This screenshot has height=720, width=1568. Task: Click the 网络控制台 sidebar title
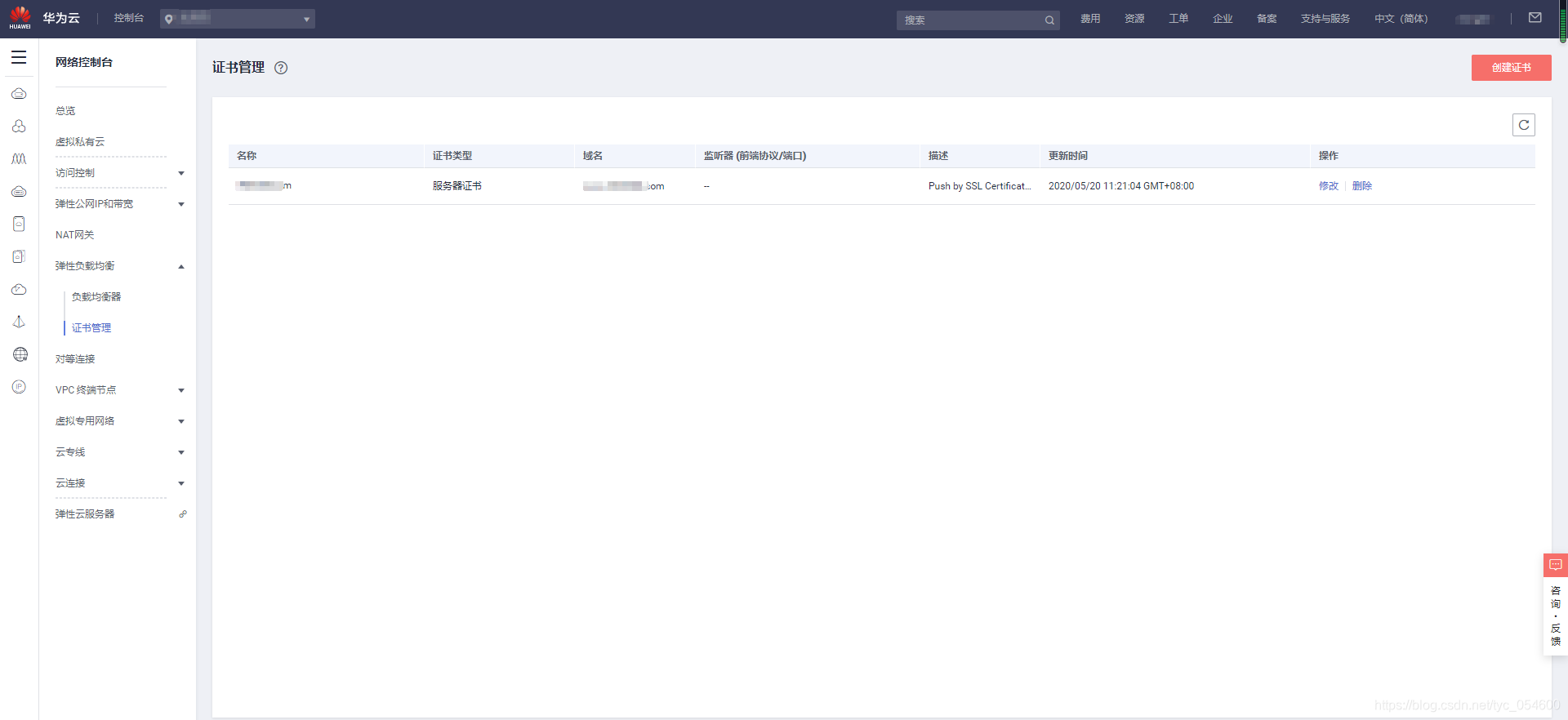coord(84,62)
